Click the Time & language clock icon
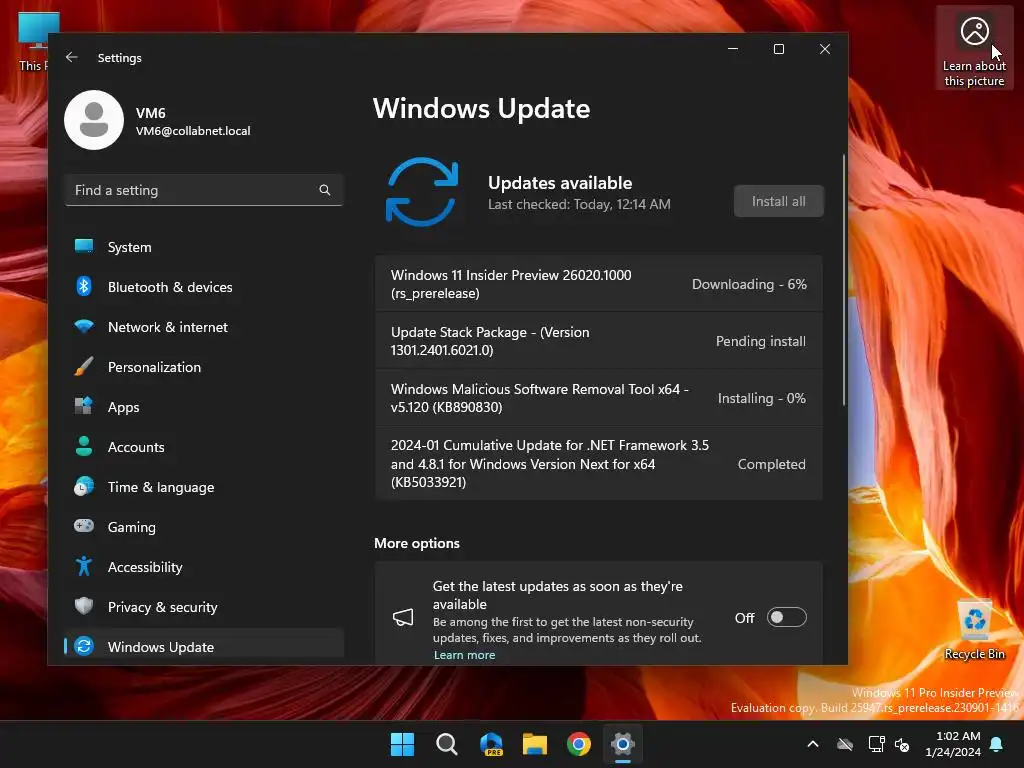The image size is (1024, 768). coord(84,487)
